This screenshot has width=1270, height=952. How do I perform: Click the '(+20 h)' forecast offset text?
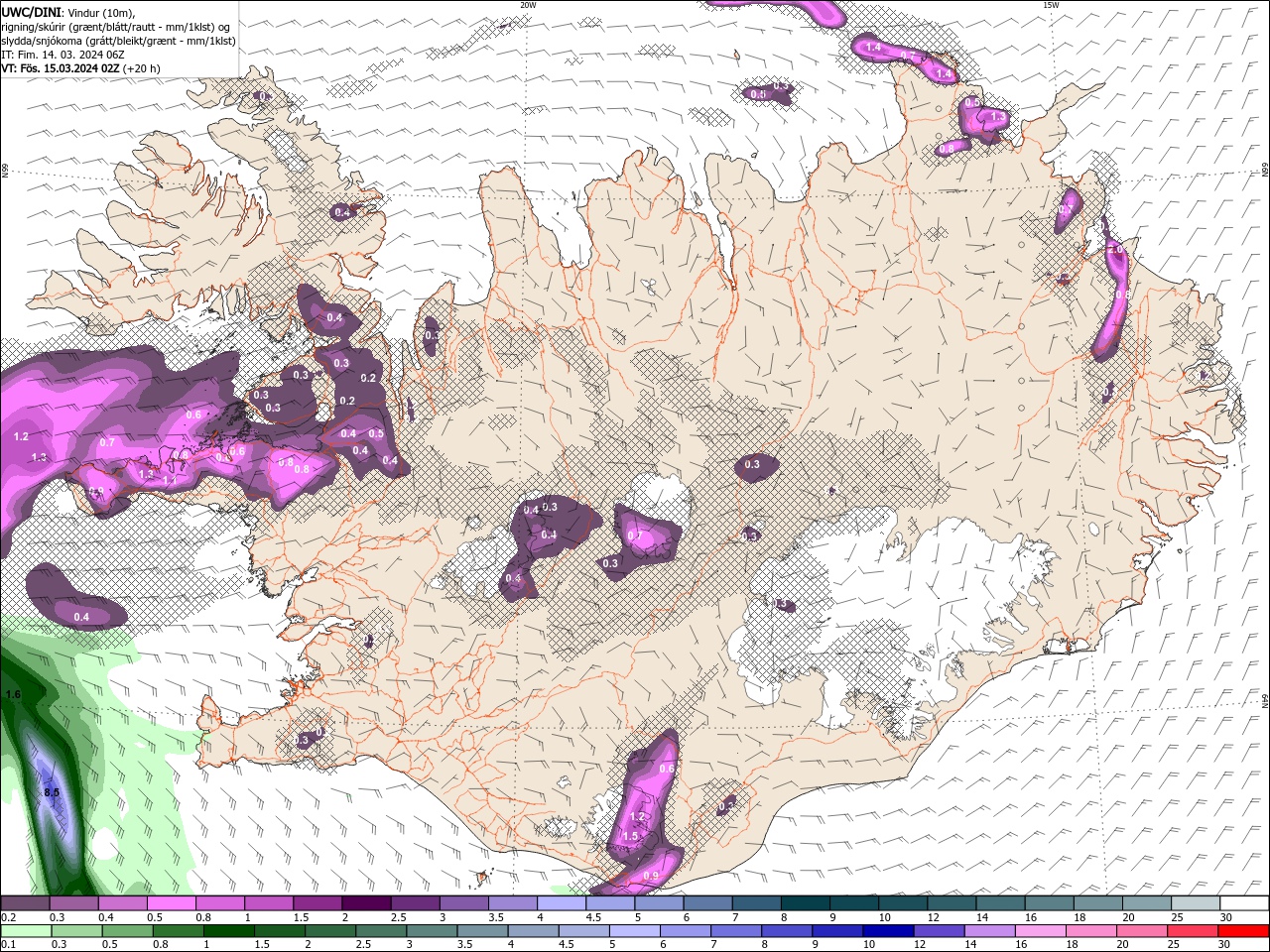[x=142, y=68]
